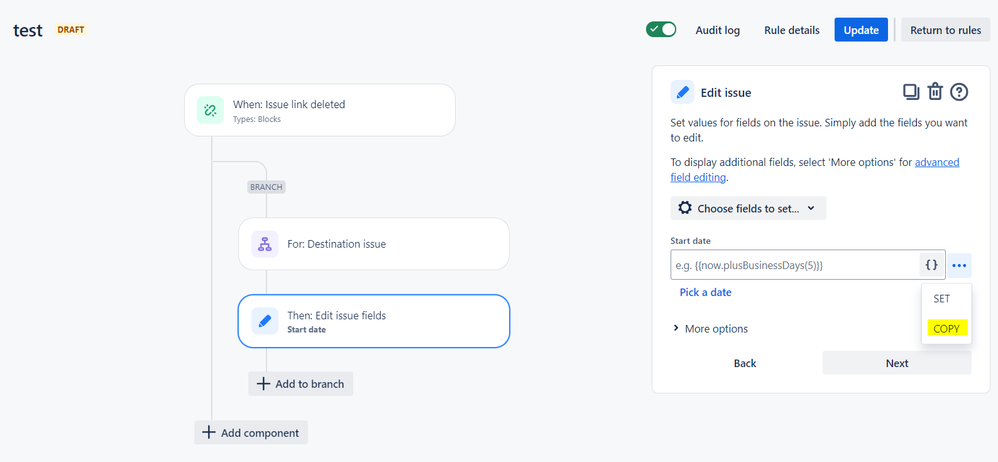The width and height of the screenshot is (998, 462).
Task: Click Add to branch
Action: [300, 384]
